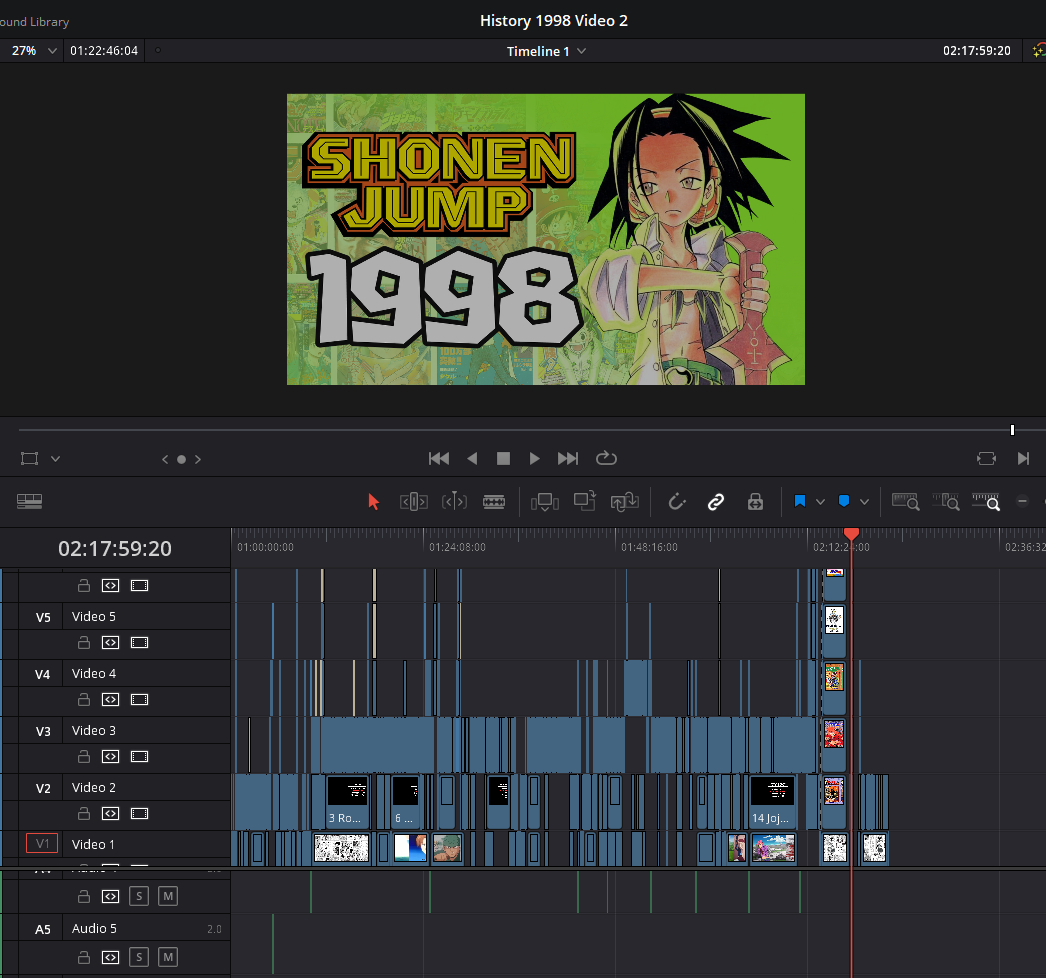
Task: Open the blue flag color dropdown
Action: pos(821,502)
